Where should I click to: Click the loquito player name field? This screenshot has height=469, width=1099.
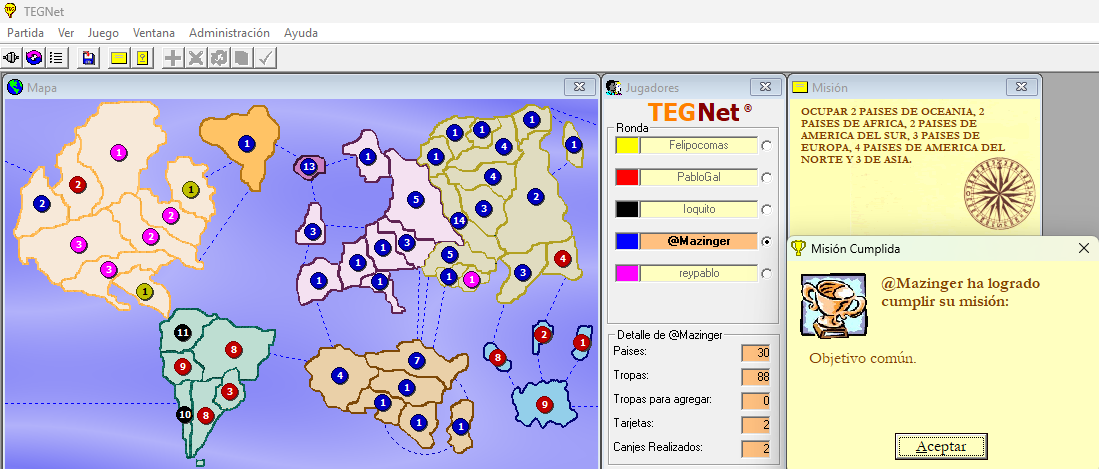click(698, 210)
